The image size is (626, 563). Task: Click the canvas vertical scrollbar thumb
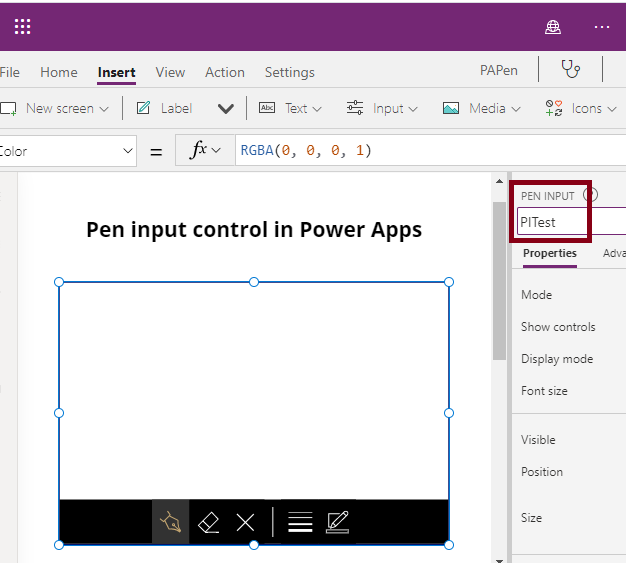point(499,281)
